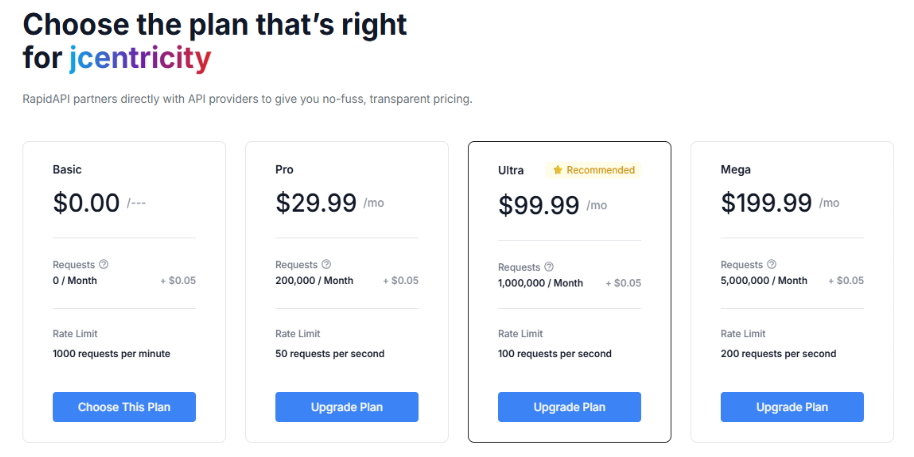The width and height of the screenshot is (914, 457).
Task: Click the $199.99 Mega price
Action: click(x=766, y=203)
